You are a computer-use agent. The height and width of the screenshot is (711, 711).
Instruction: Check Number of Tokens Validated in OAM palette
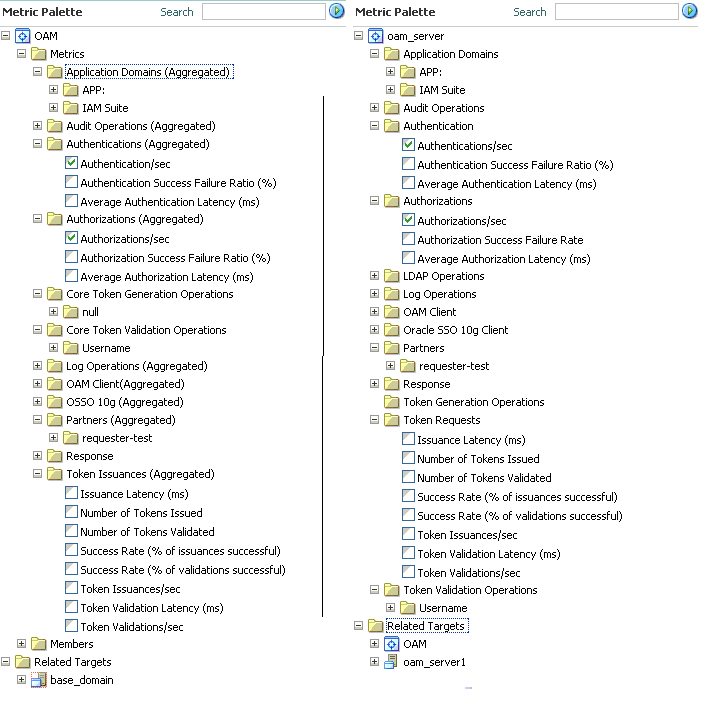click(71, 531)
